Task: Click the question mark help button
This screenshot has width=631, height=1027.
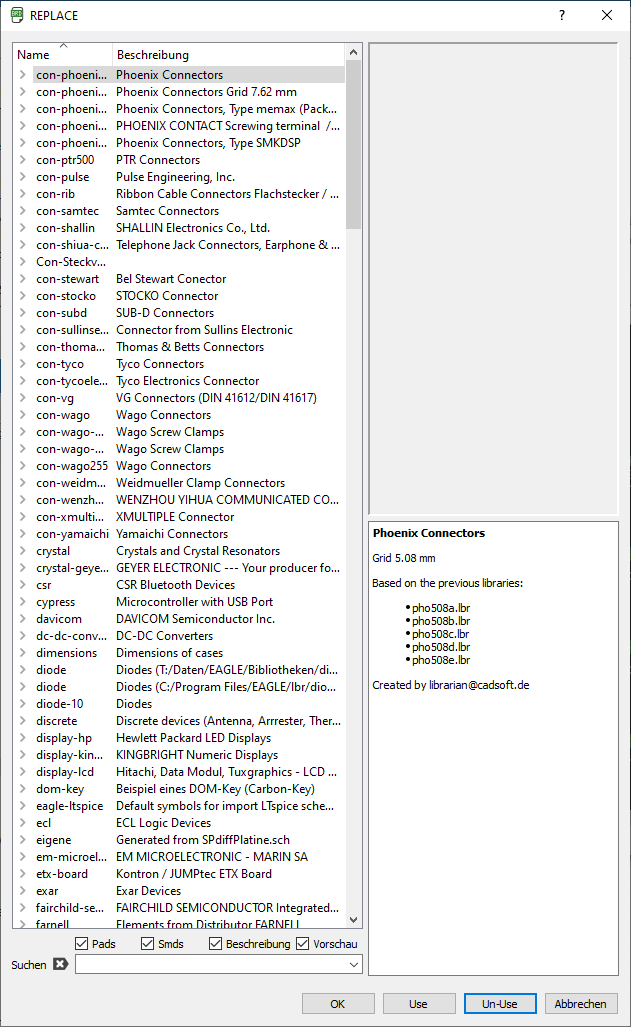Action: coord(562,15)
